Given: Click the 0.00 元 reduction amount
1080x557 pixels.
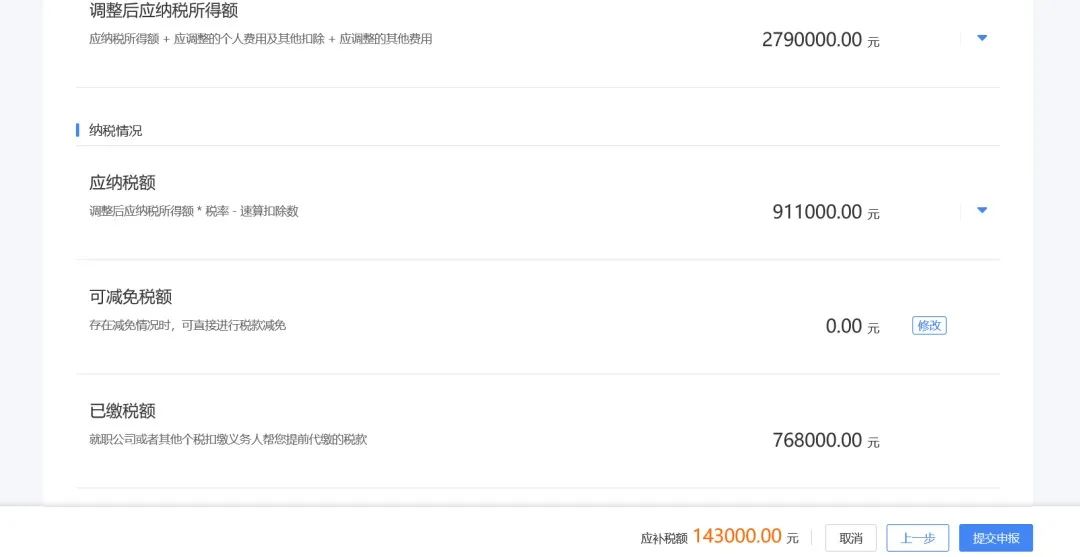Looking at the screenshot, I should click(x=853, y=326).
